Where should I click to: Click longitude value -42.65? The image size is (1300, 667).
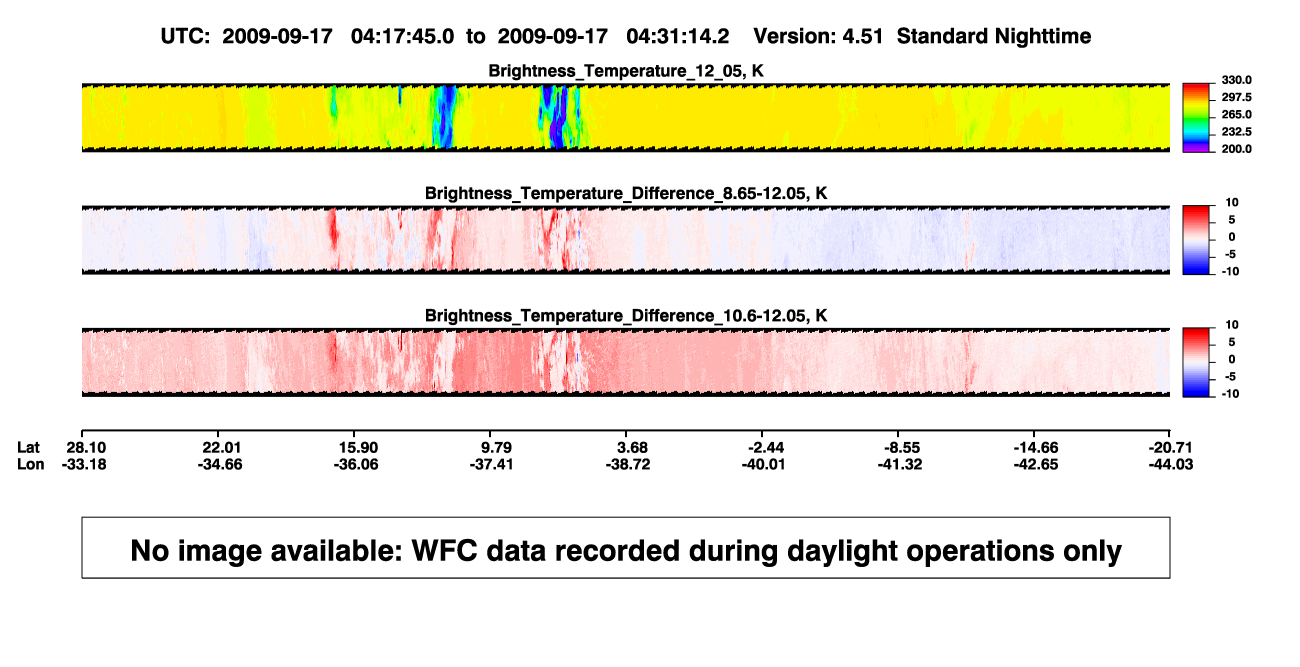coord(1035,464)
